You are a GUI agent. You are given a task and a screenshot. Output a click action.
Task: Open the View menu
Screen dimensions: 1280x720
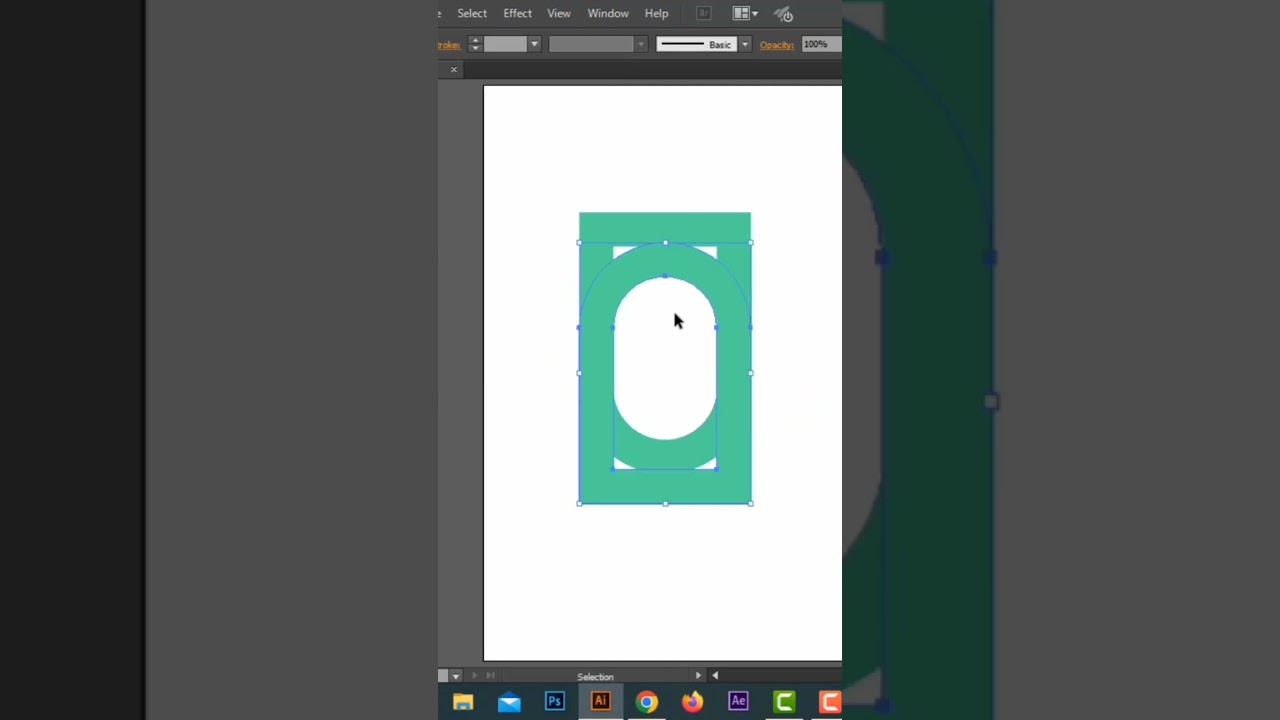point(559,13)
